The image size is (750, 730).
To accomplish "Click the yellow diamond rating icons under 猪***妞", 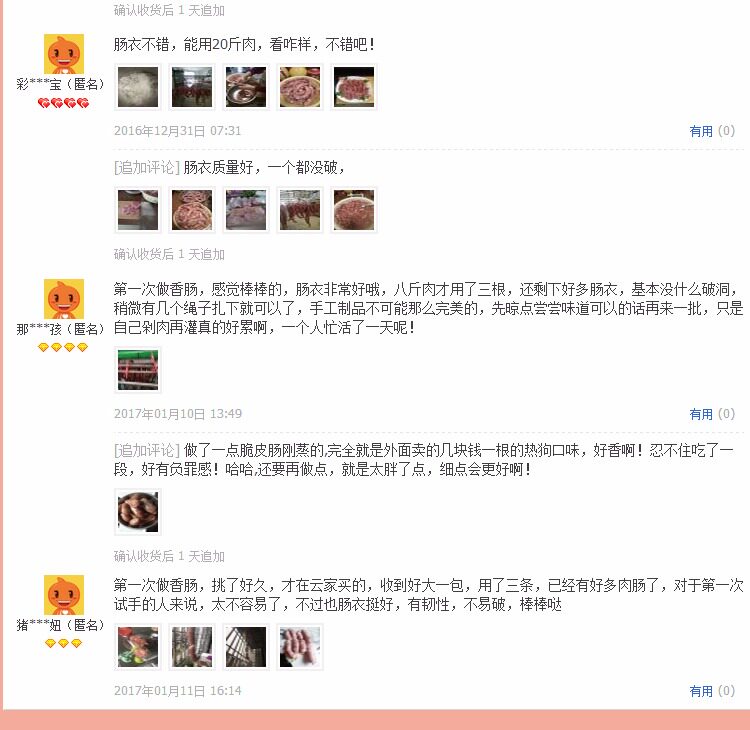I will point(63,643).
